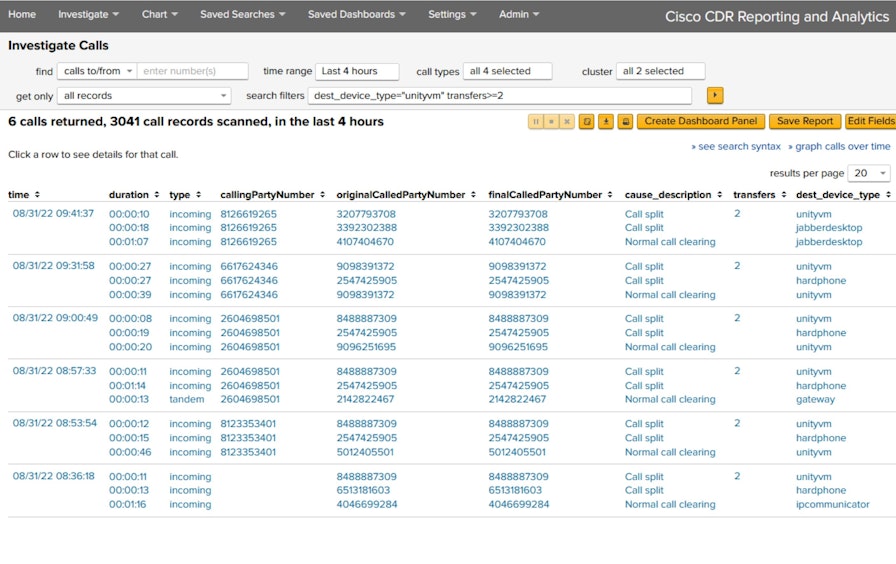Open the see search syntax link

(735, 146)
